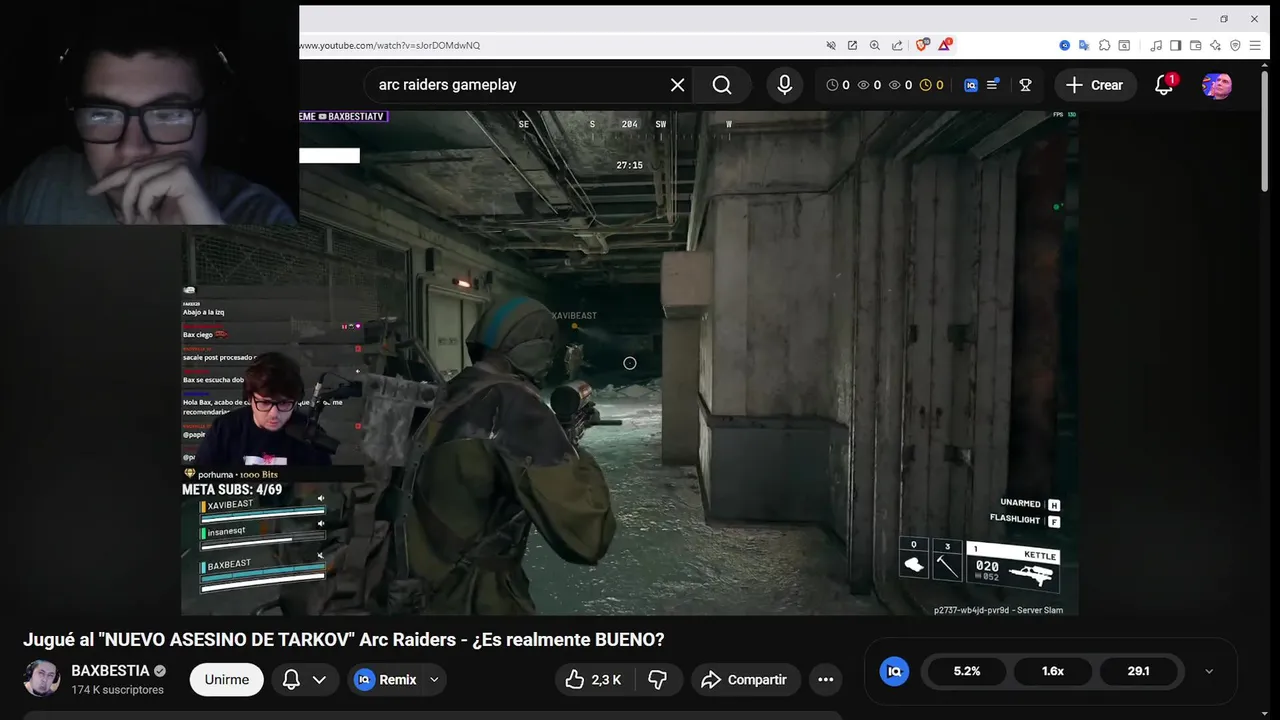Click the IQ Remix button
Screen dimensions: 1280x720
pos(386,680)
